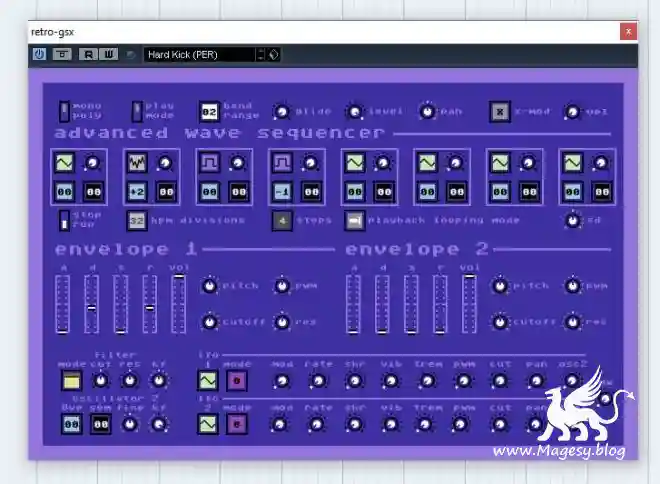The height and width of the screenshot is (484, 660).
Task: Click the envelope 2 vol slider
Action: (469, 304)
